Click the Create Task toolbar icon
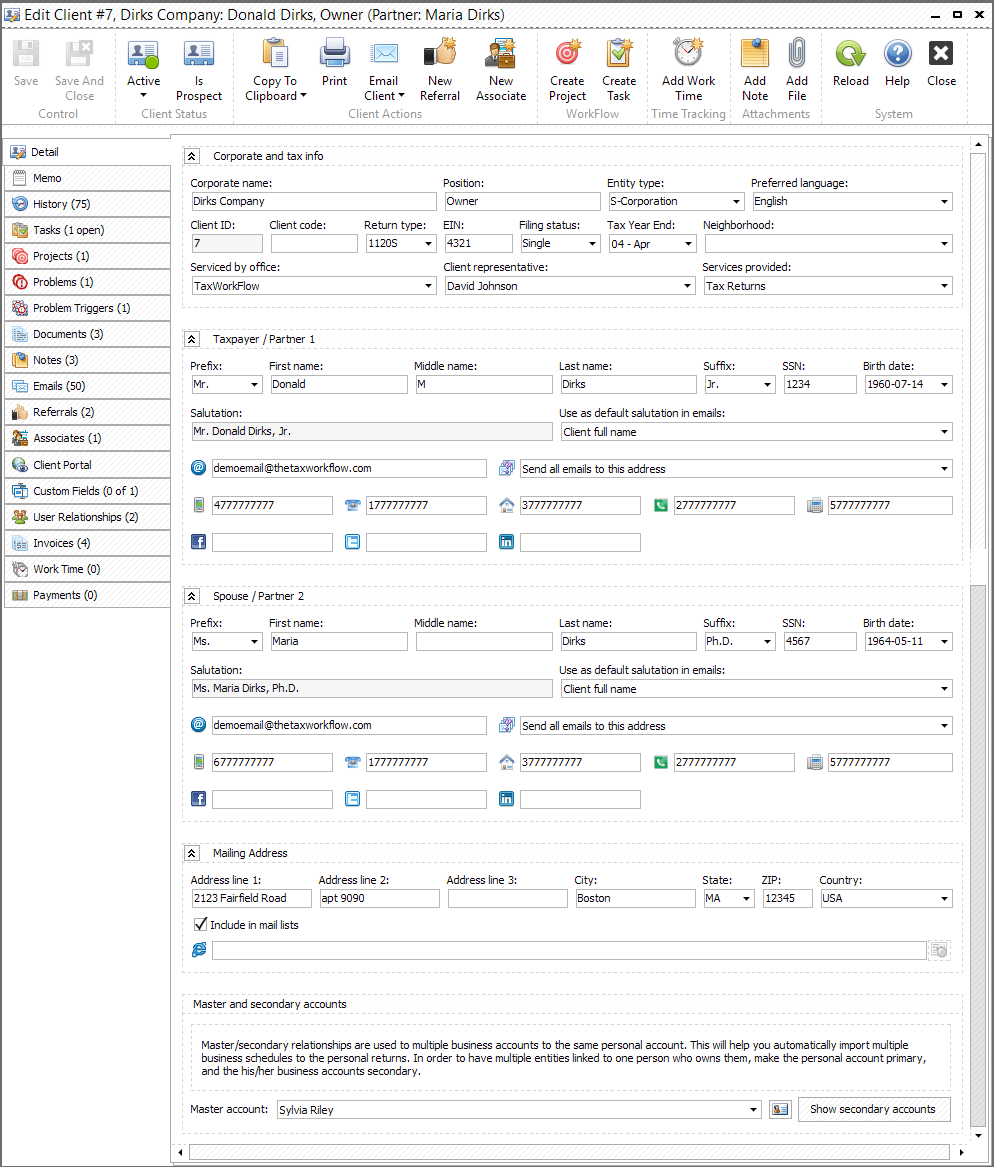The height and width of the screenshot is (1167, 994). tap(618, 66)
